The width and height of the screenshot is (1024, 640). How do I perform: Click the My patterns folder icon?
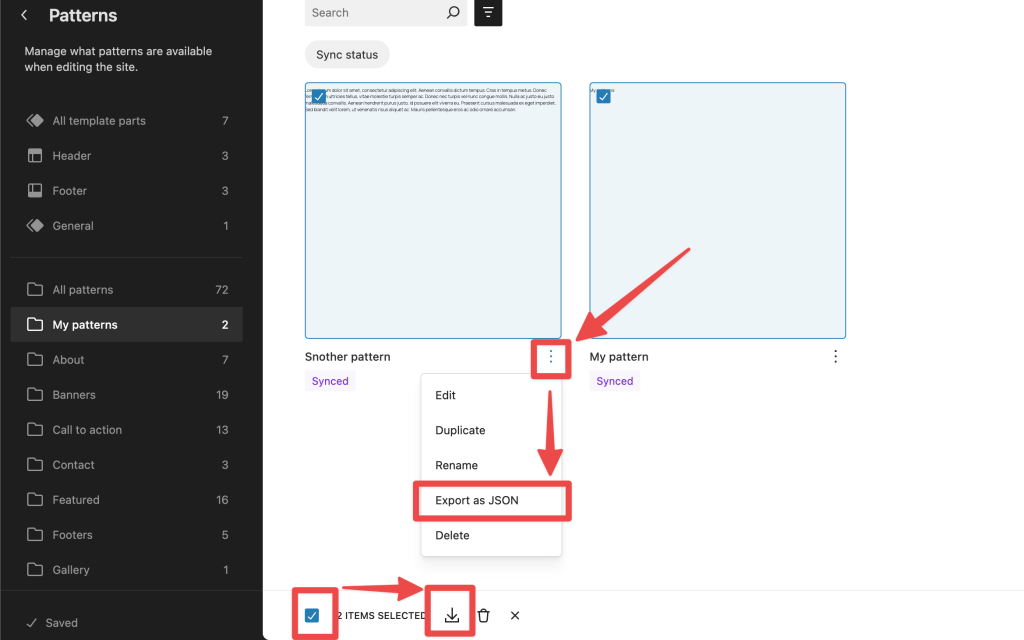(x=35, y=324)
